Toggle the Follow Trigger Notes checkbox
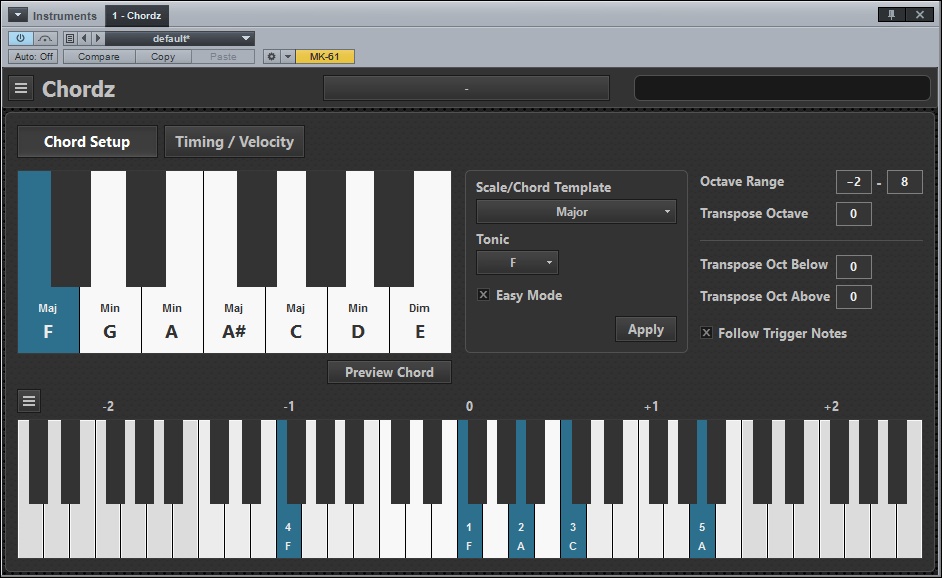The image size is (942, 578). click(706, 333)
